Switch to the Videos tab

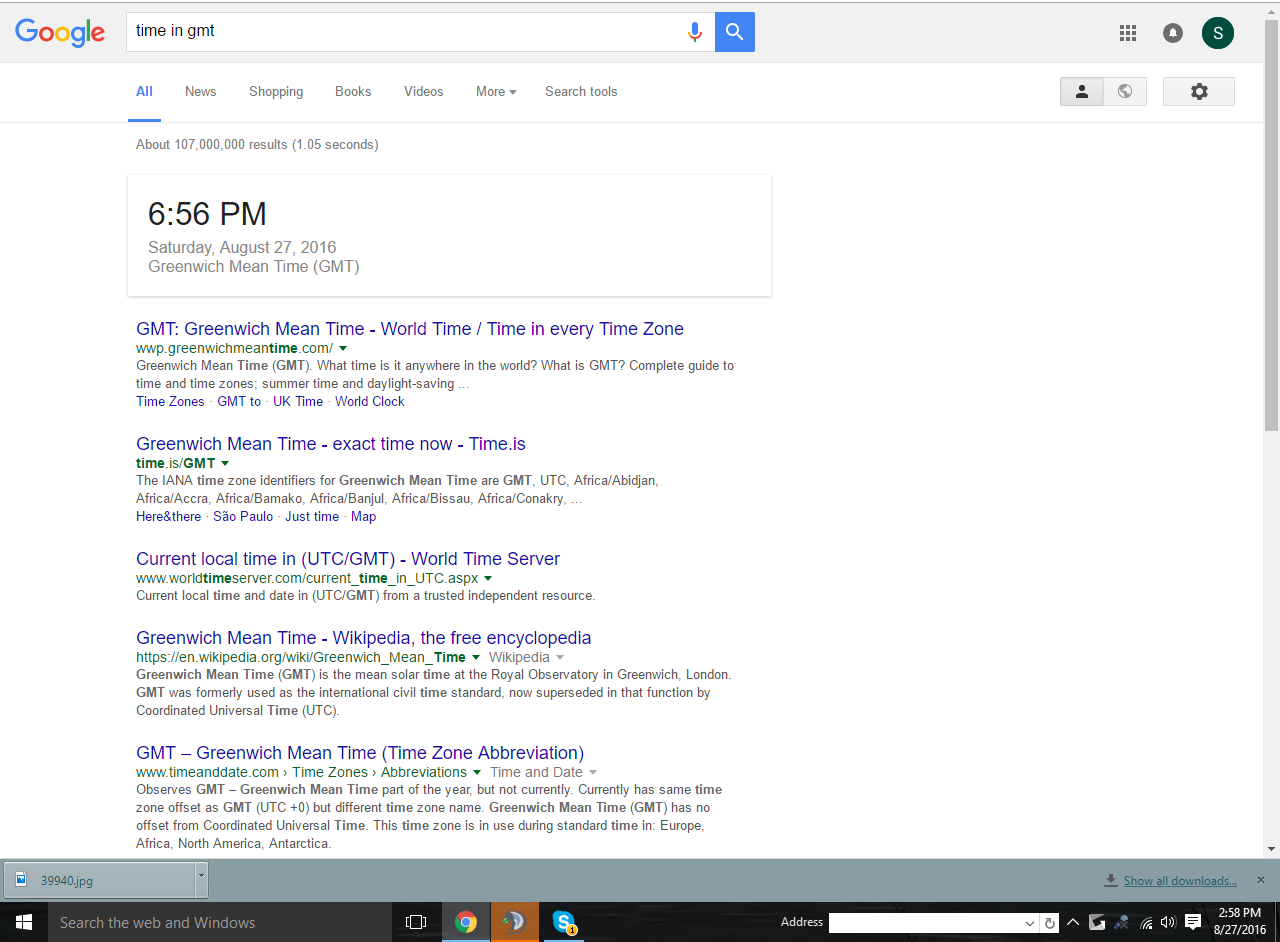click(424, 91)
